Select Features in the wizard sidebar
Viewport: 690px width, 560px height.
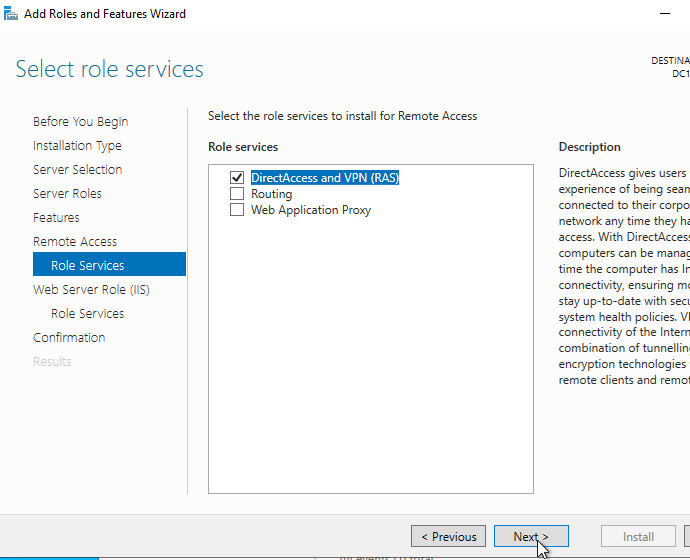56,218
